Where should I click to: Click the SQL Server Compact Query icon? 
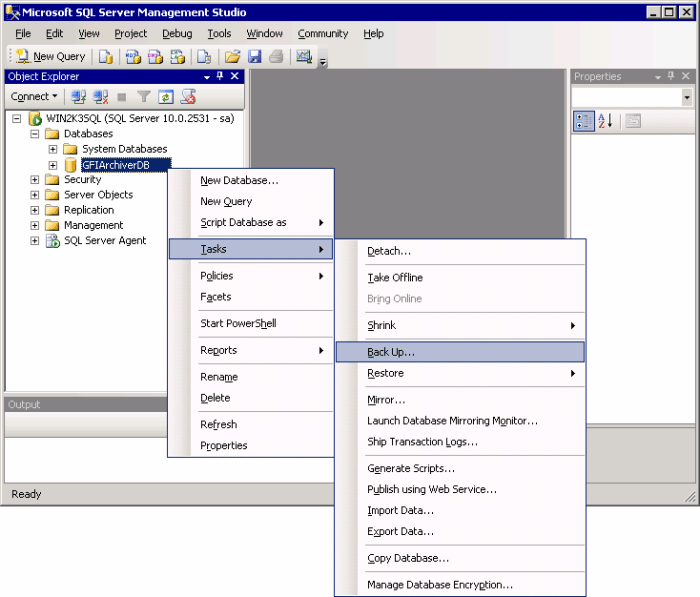204,57
